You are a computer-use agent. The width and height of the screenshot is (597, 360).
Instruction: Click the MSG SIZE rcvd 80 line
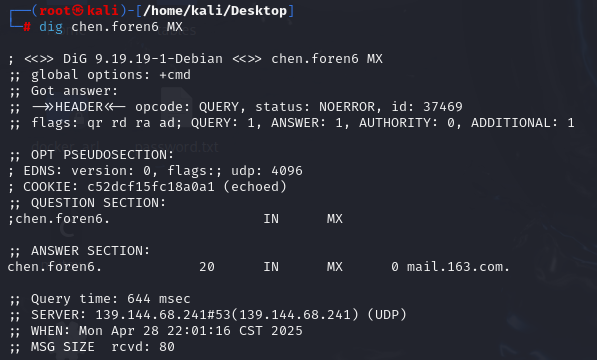coord(103,347)
